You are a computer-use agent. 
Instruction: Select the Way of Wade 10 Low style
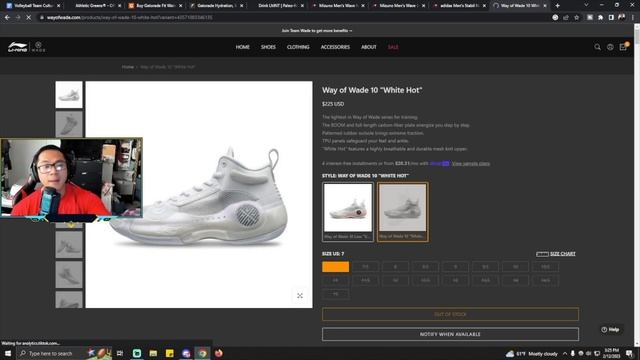(348, 212)
